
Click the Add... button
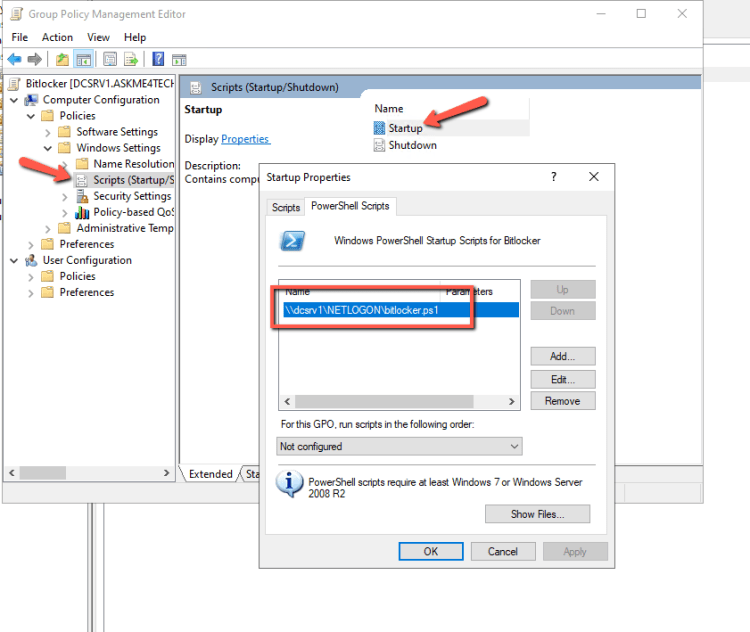[563, 356]
